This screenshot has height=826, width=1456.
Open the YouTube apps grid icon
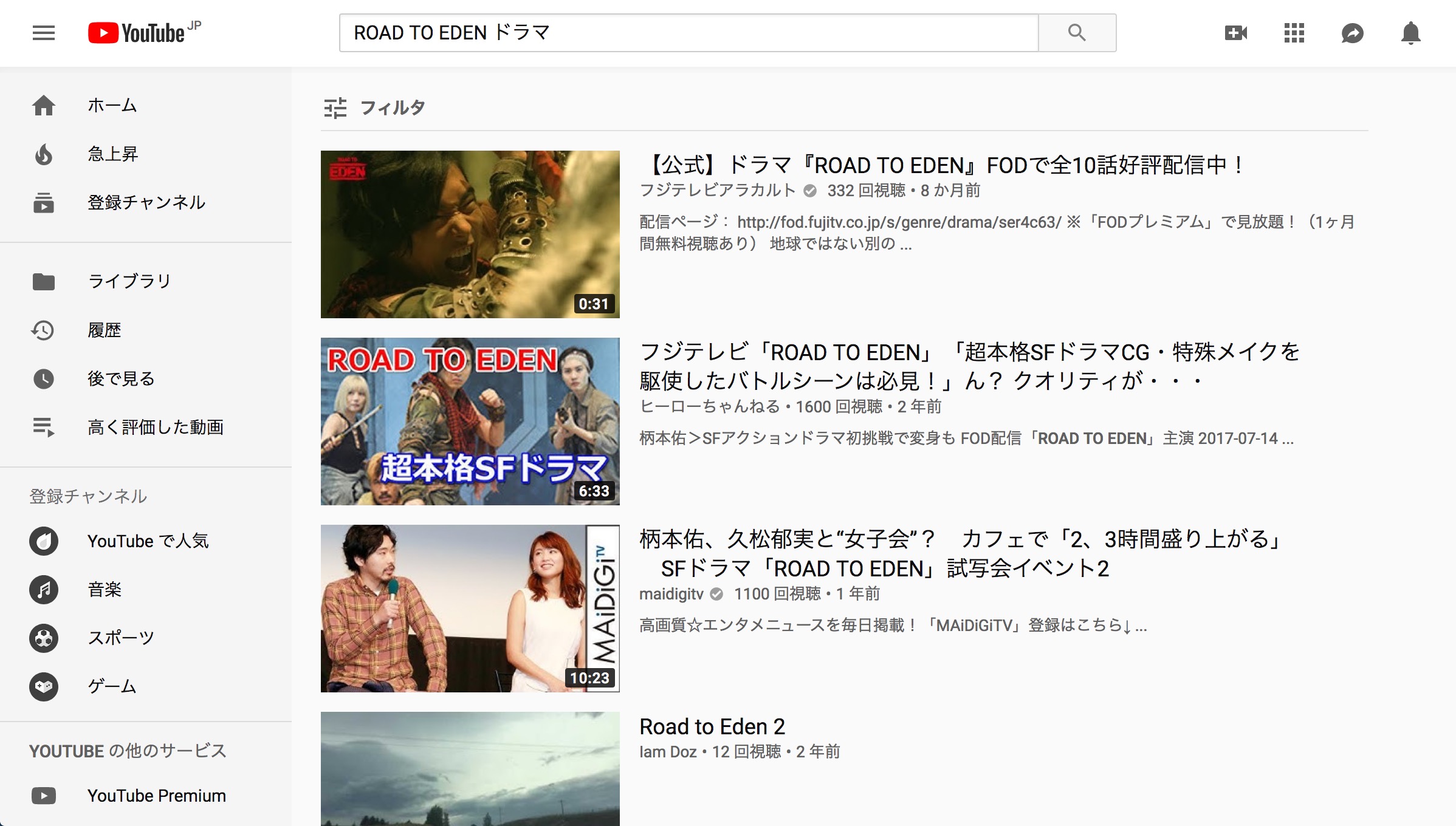point(1294,33)
